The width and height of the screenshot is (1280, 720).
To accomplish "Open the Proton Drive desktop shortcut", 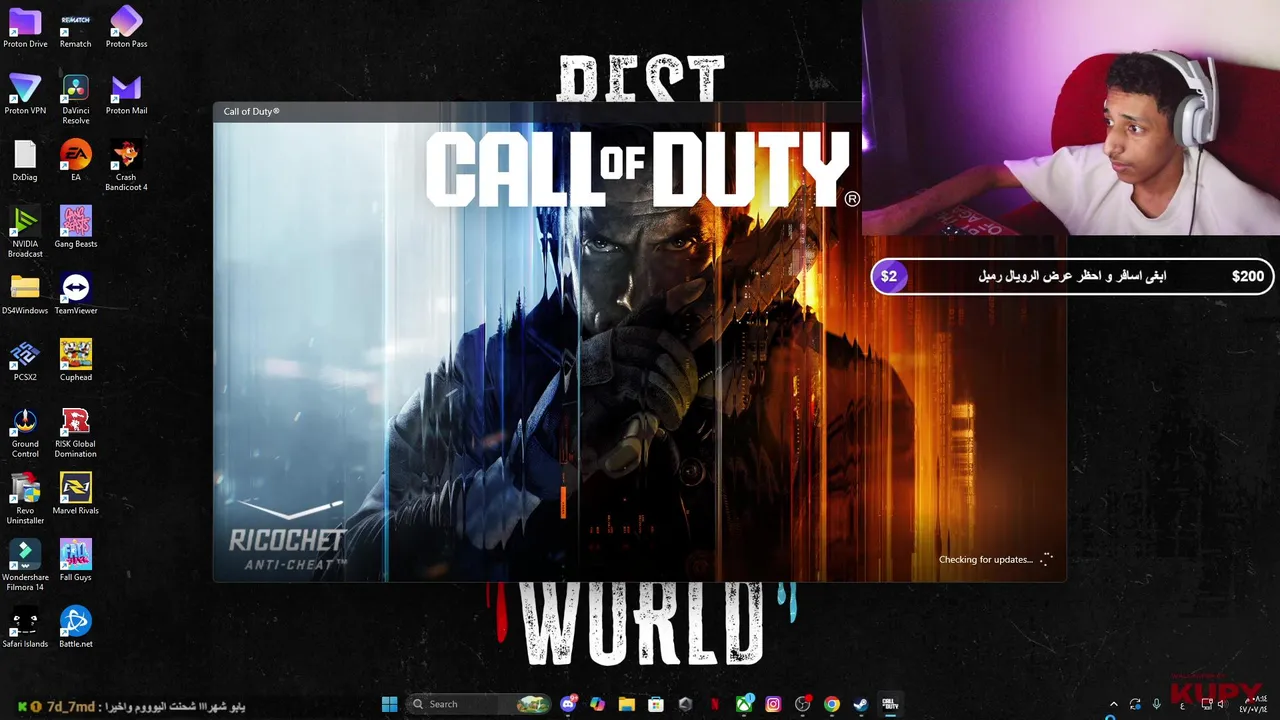I will (x=25, y=27).
